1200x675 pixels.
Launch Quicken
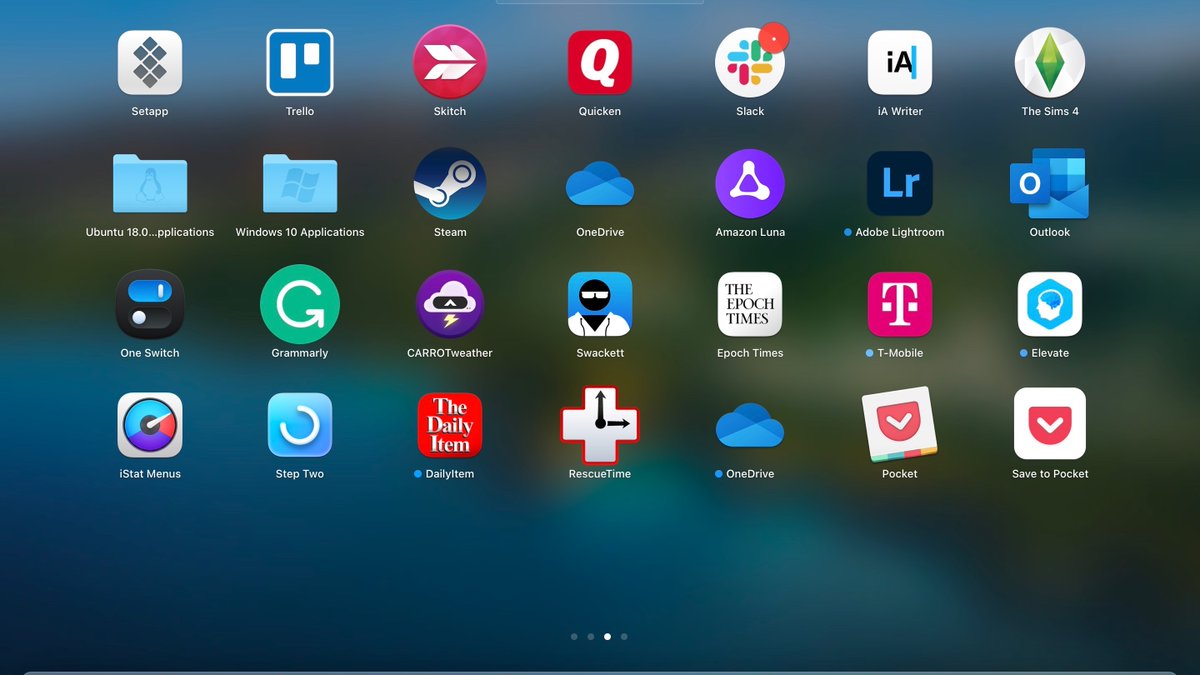pos(600,62)
